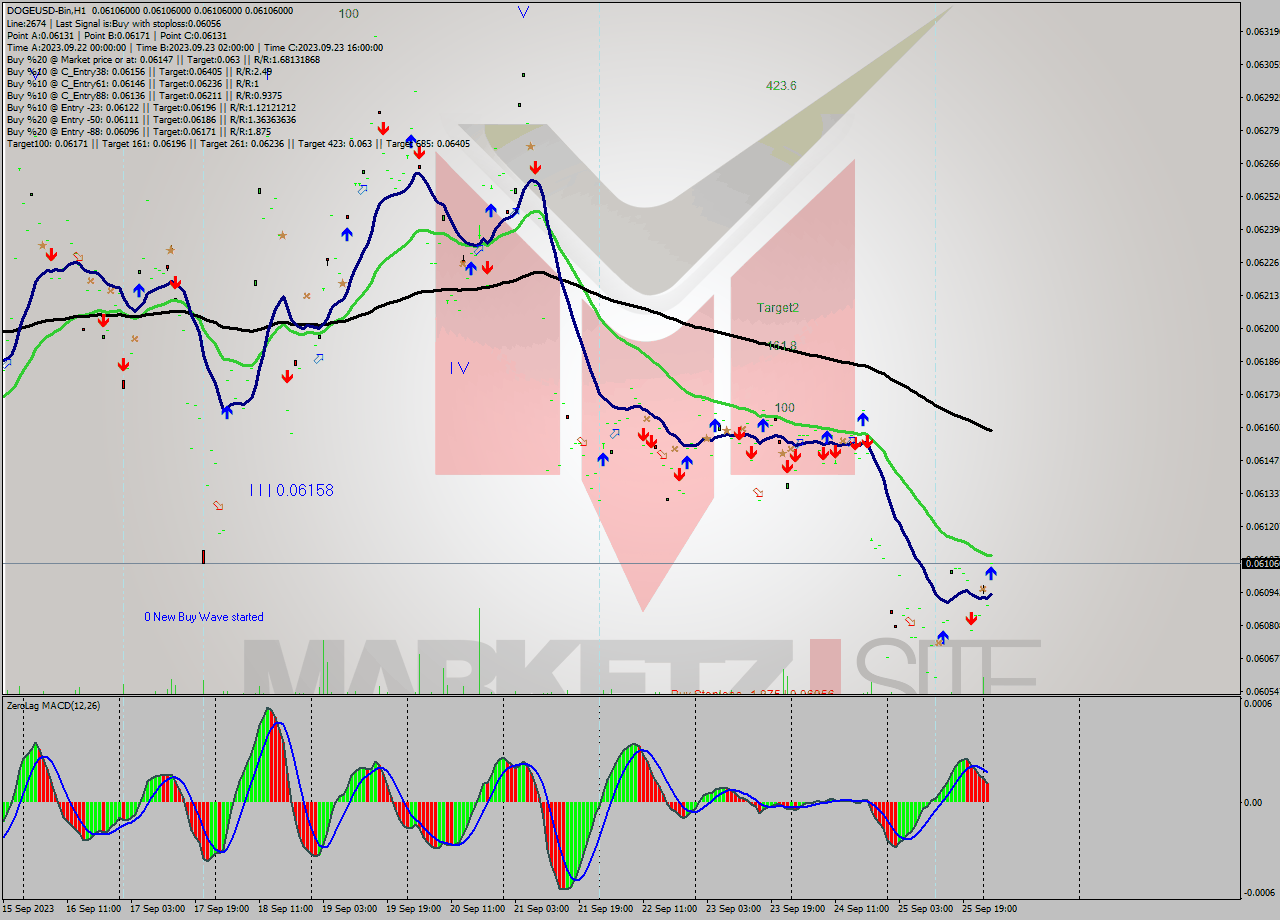
Task: Click the 'I I I 0.06158' wave label
Action: (291, 490)
